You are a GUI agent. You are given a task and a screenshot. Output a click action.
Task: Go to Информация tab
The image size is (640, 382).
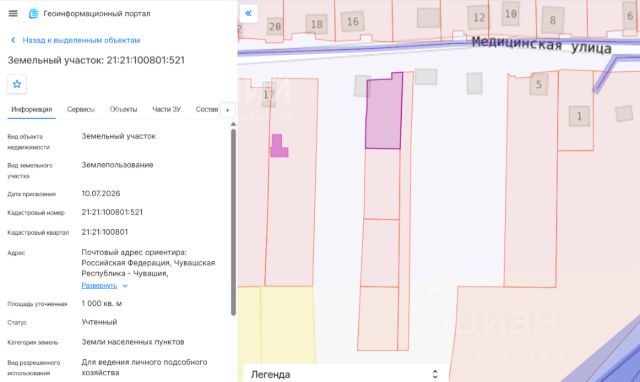(x=31, y=109)
